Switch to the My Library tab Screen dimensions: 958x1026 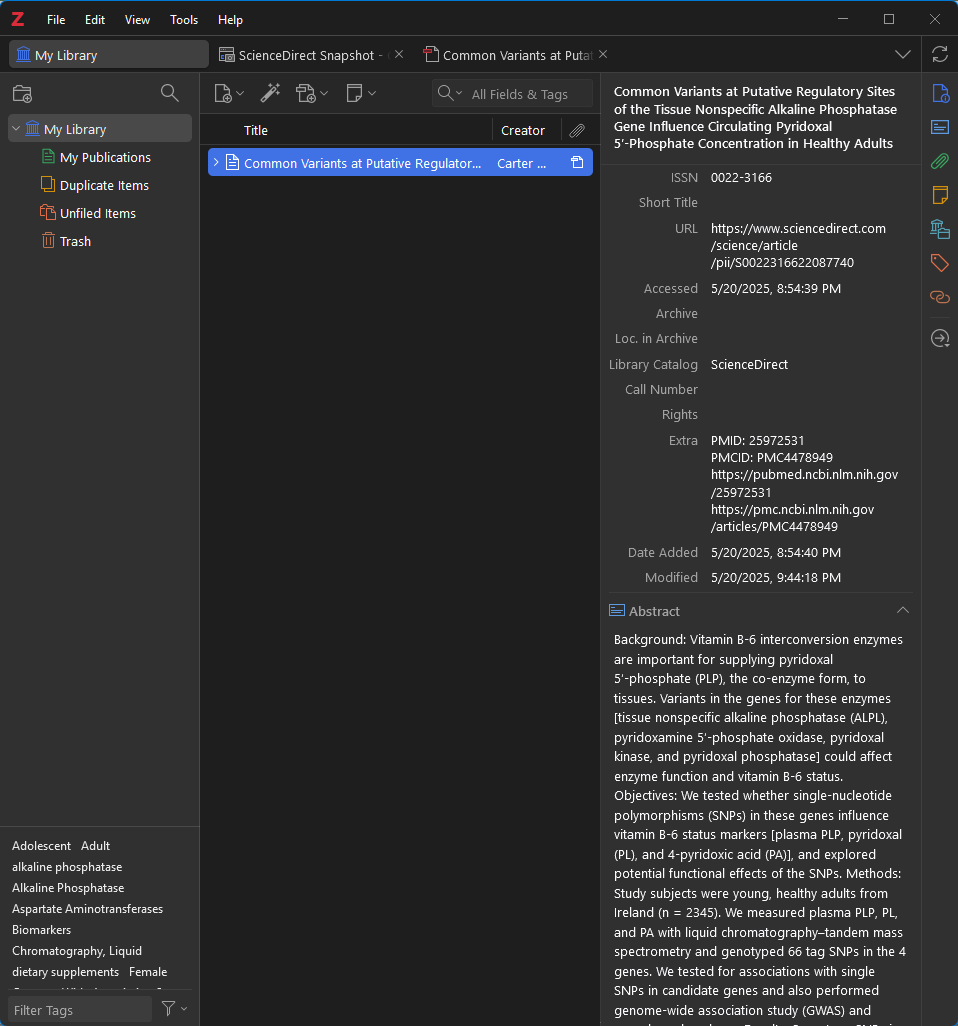tap(109, 55)
